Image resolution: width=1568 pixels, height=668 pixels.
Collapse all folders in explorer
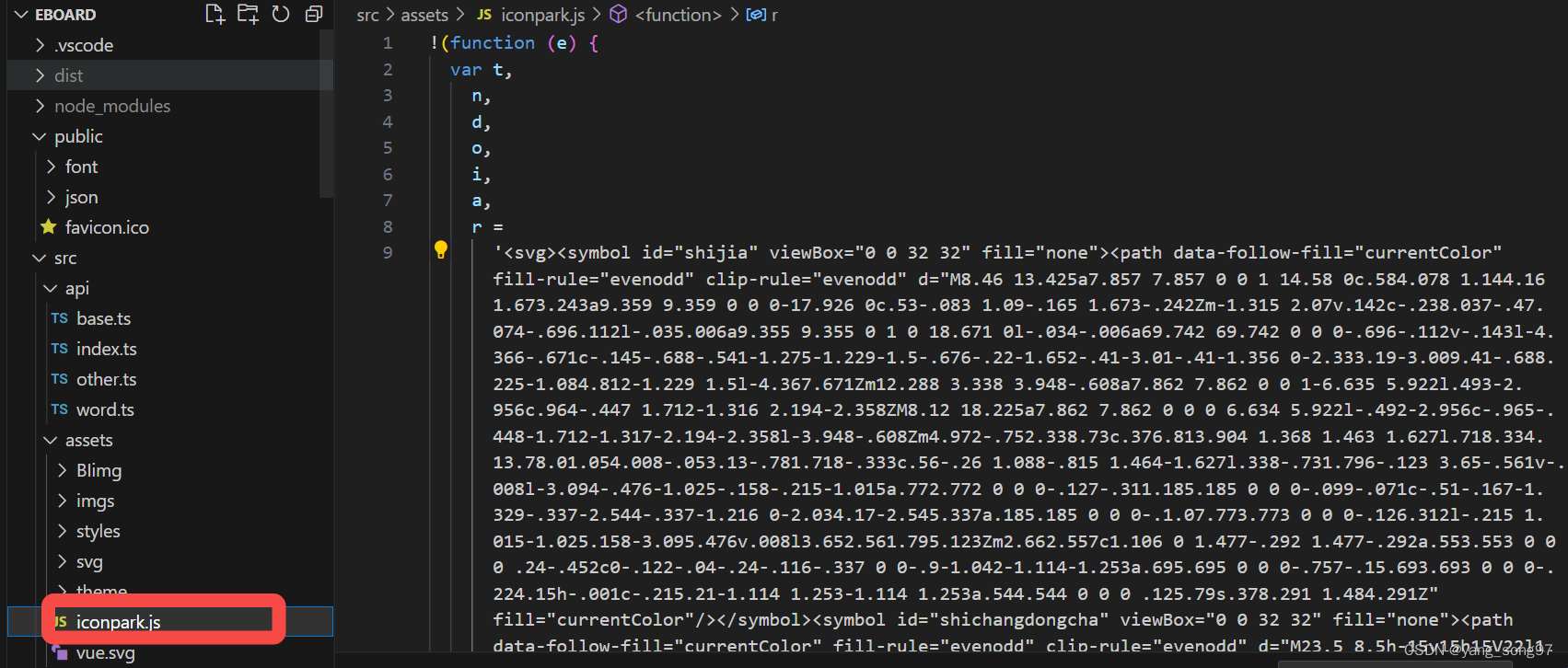pyautogui.click(x=314, y=14)
